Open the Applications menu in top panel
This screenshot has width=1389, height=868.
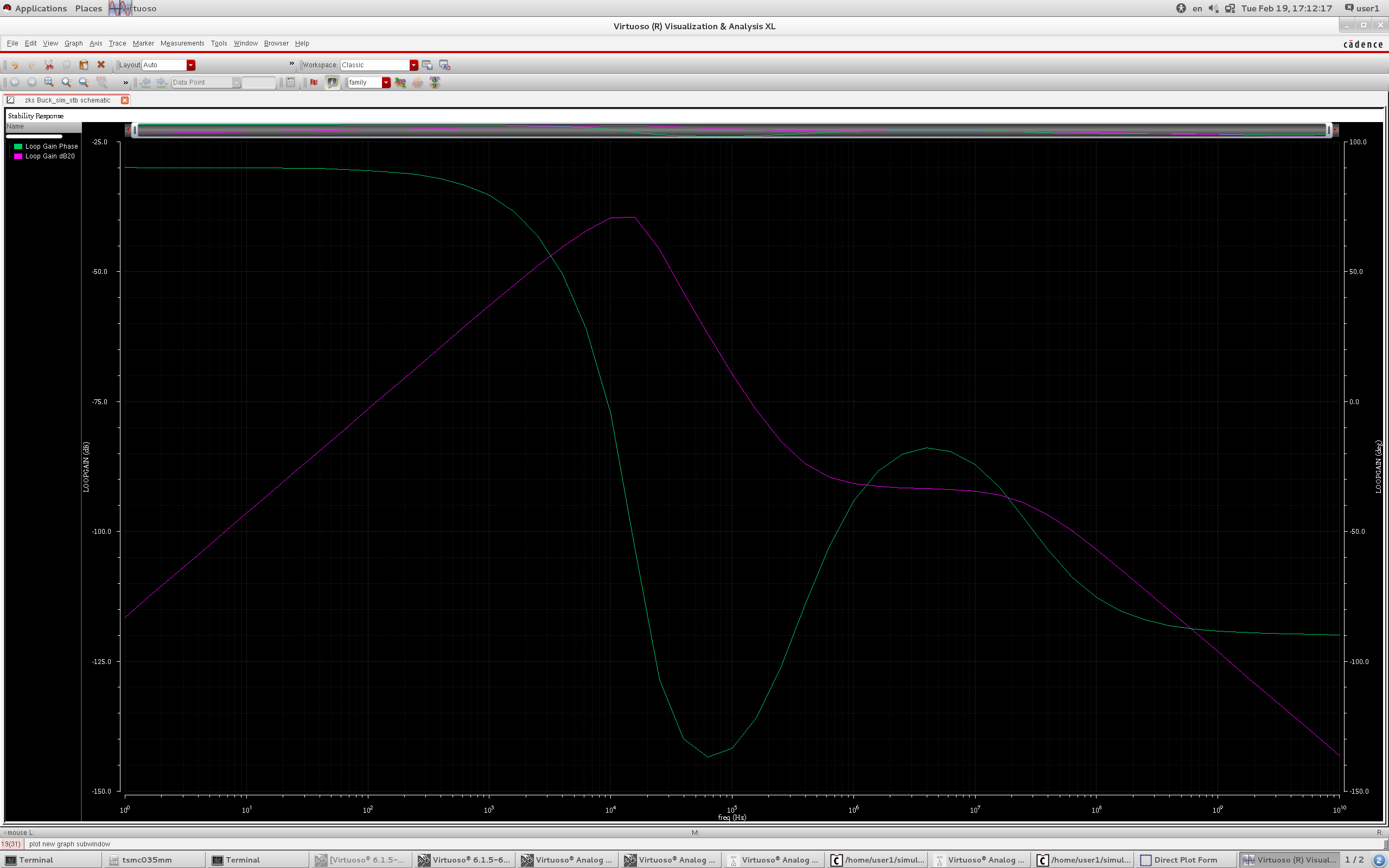click(x=41, y=8)
